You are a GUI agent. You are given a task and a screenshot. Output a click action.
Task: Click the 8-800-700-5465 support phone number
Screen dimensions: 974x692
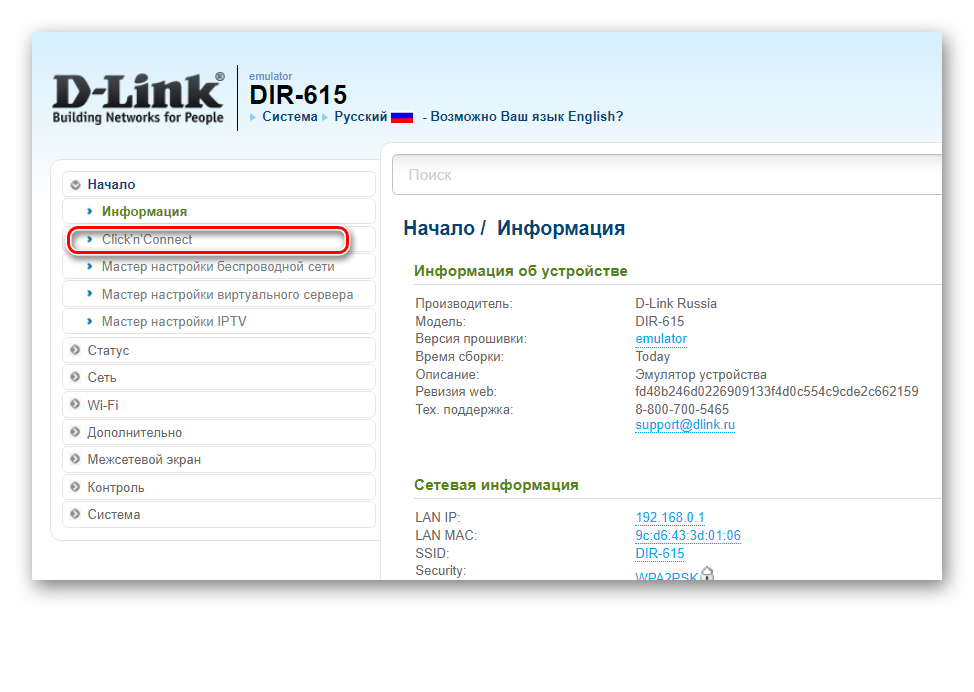681,409
